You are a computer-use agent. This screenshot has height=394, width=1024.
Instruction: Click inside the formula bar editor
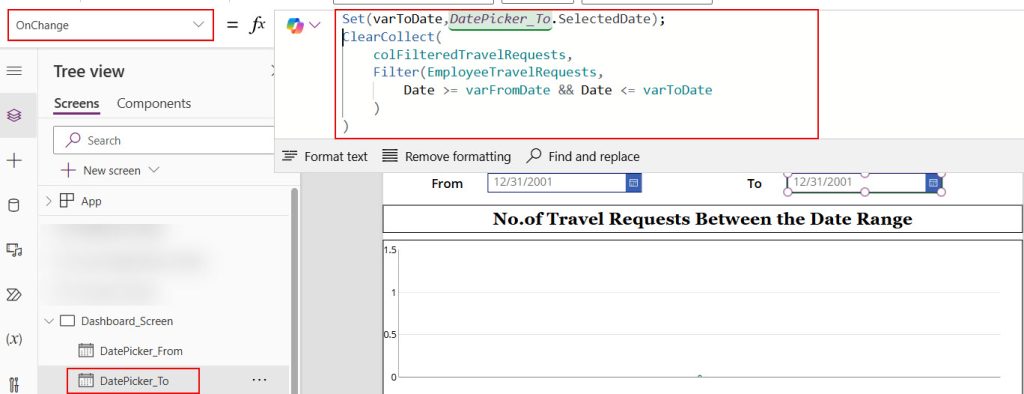(x=577, y=74)
